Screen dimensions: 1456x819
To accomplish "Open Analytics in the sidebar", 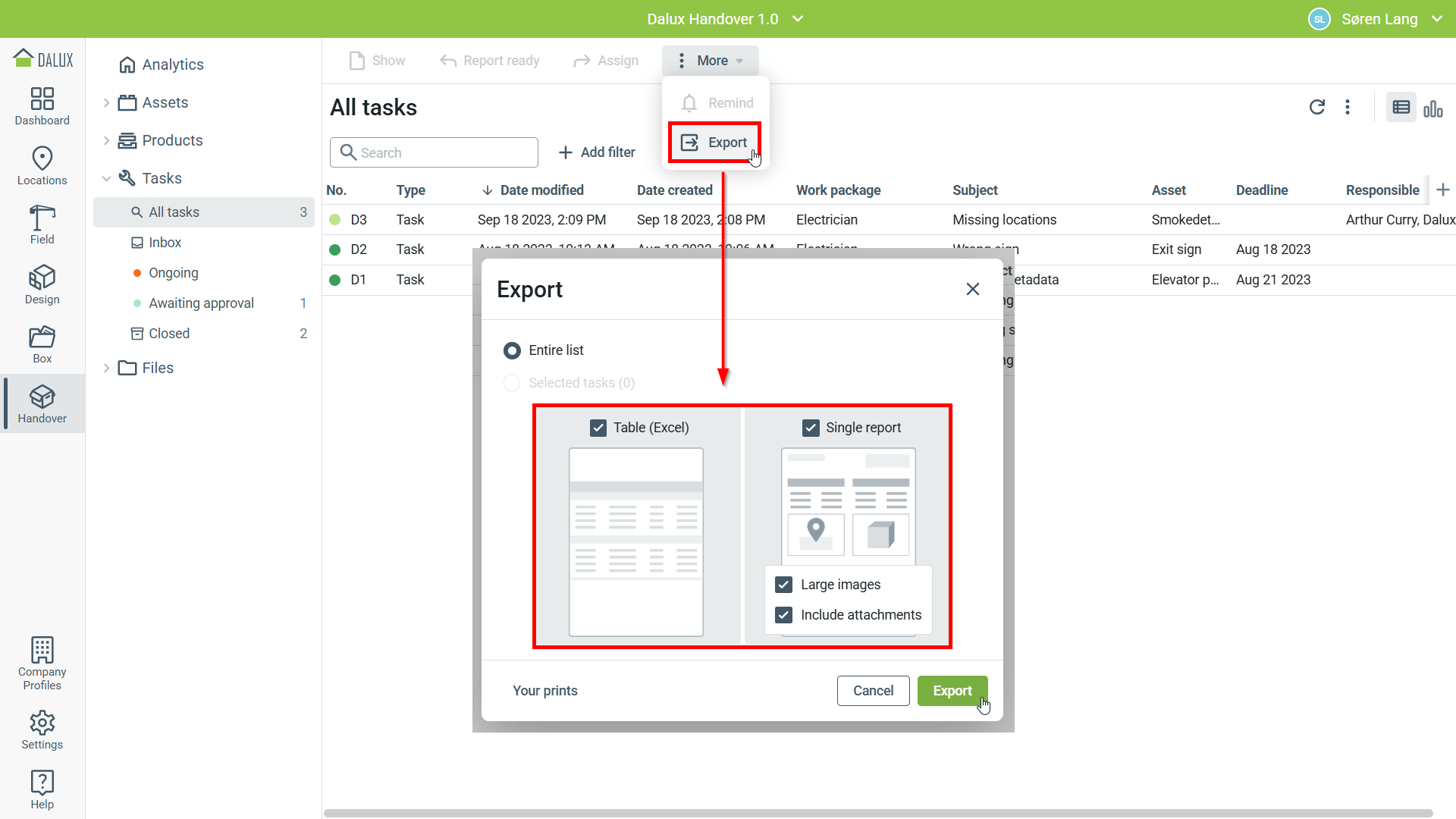I will [x=162, y=64].
